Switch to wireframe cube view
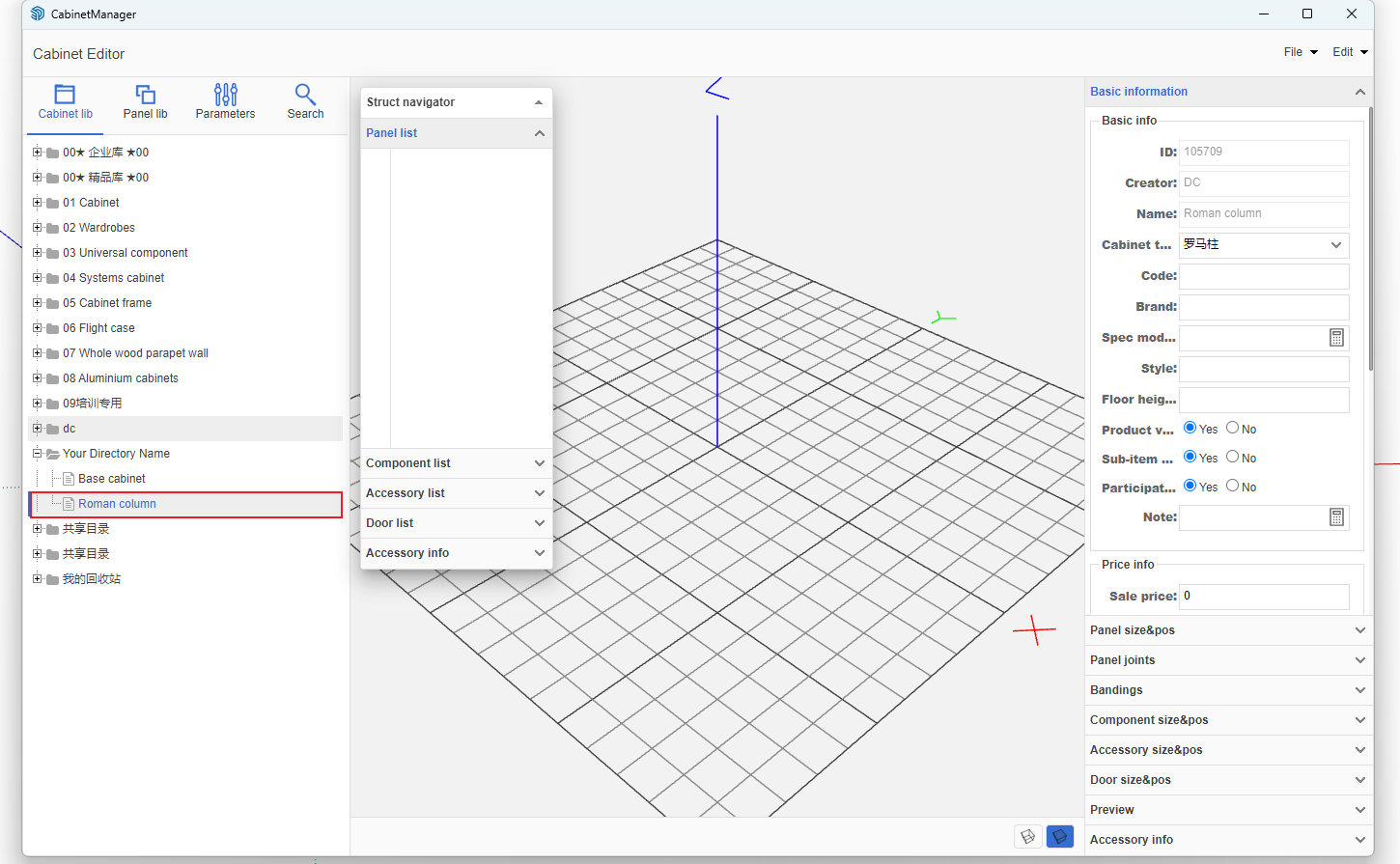 coord(1027,836)
